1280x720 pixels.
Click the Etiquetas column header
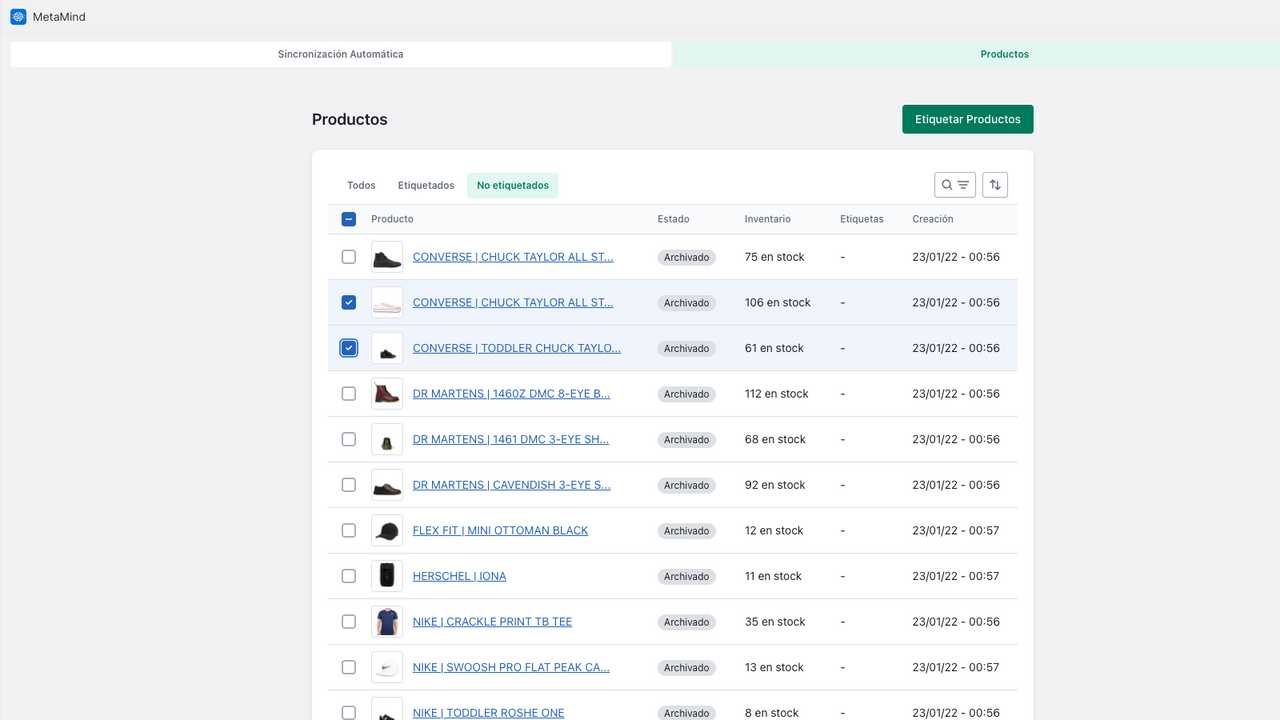click(x=862, y=219)
